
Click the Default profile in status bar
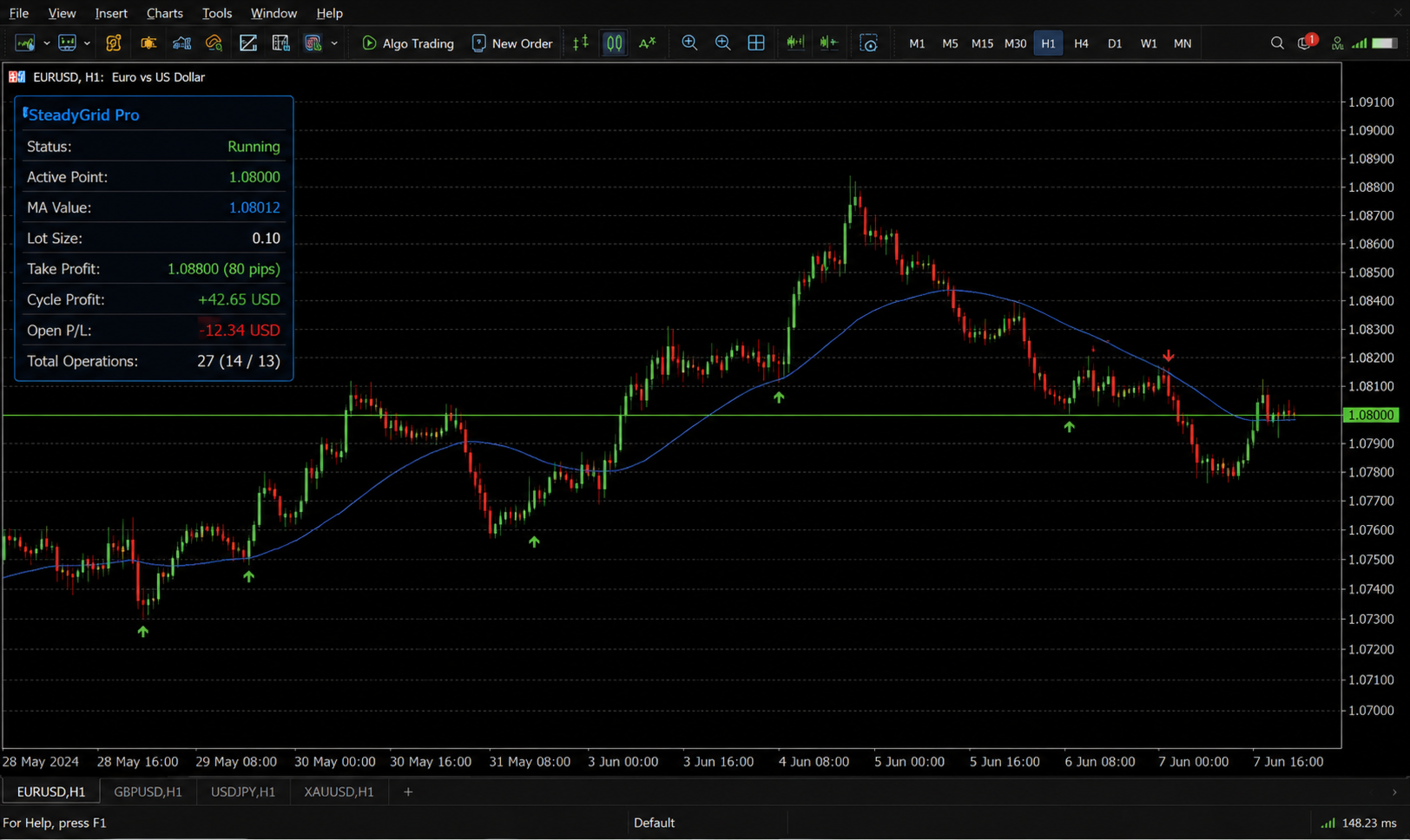[x=654, y=823]
